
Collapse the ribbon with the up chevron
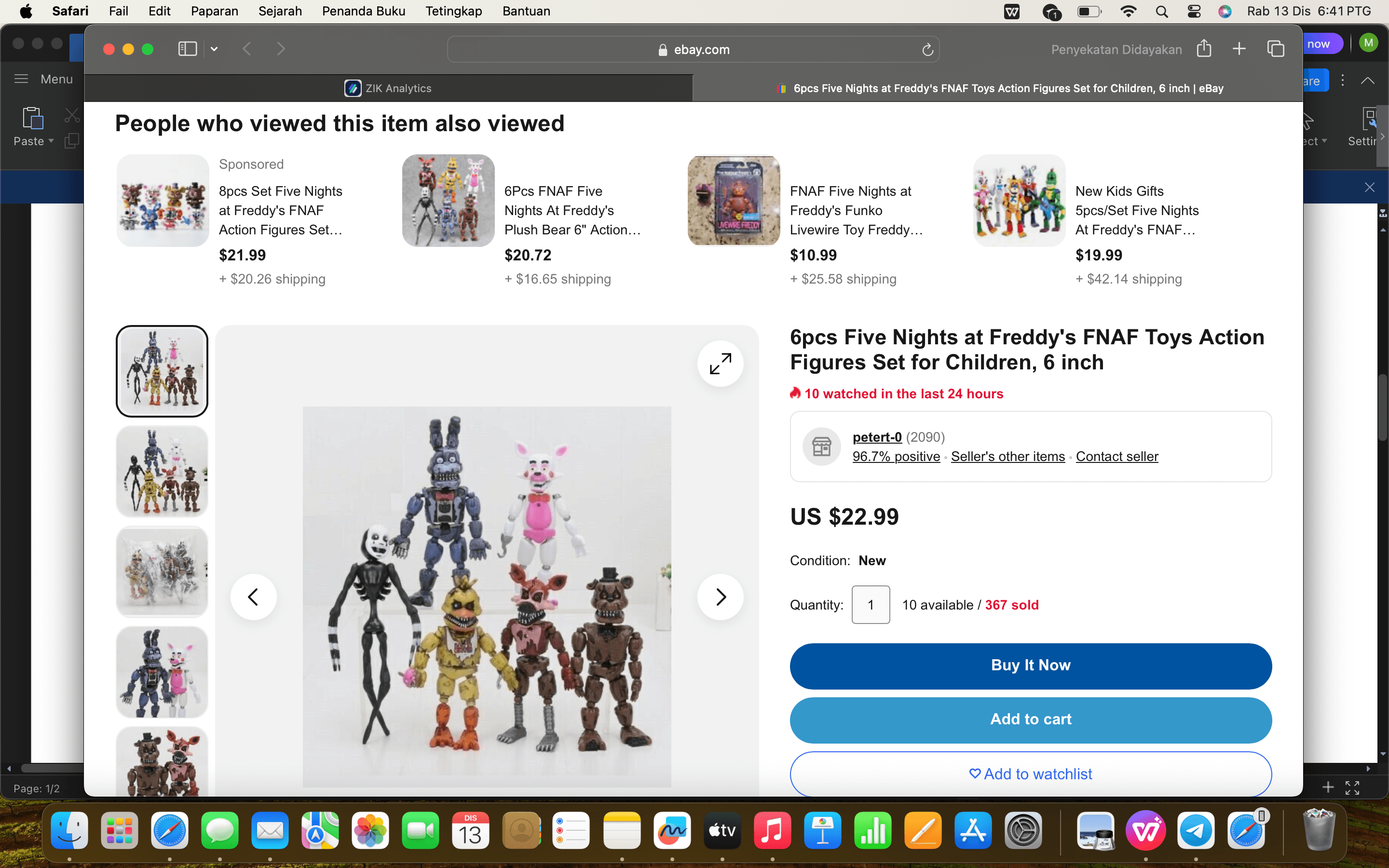1367,81
